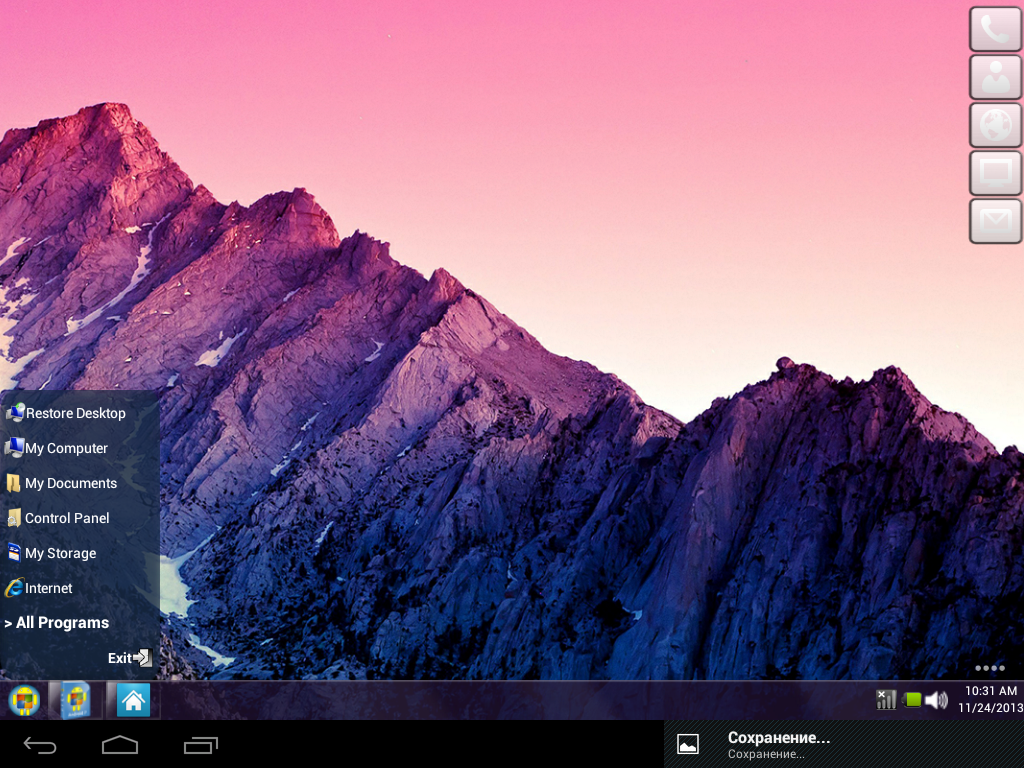The image size is (1024, 768).
Task: Open the speaker volume tray icon
Action: pyautogui.click(x=936, y=701)
